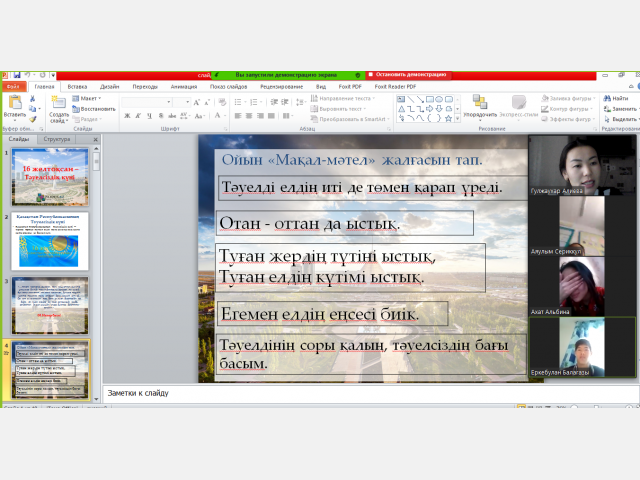This screenshot has height=480, width=640.
Task: Click the Восстановить reset button
Action: 94,109
